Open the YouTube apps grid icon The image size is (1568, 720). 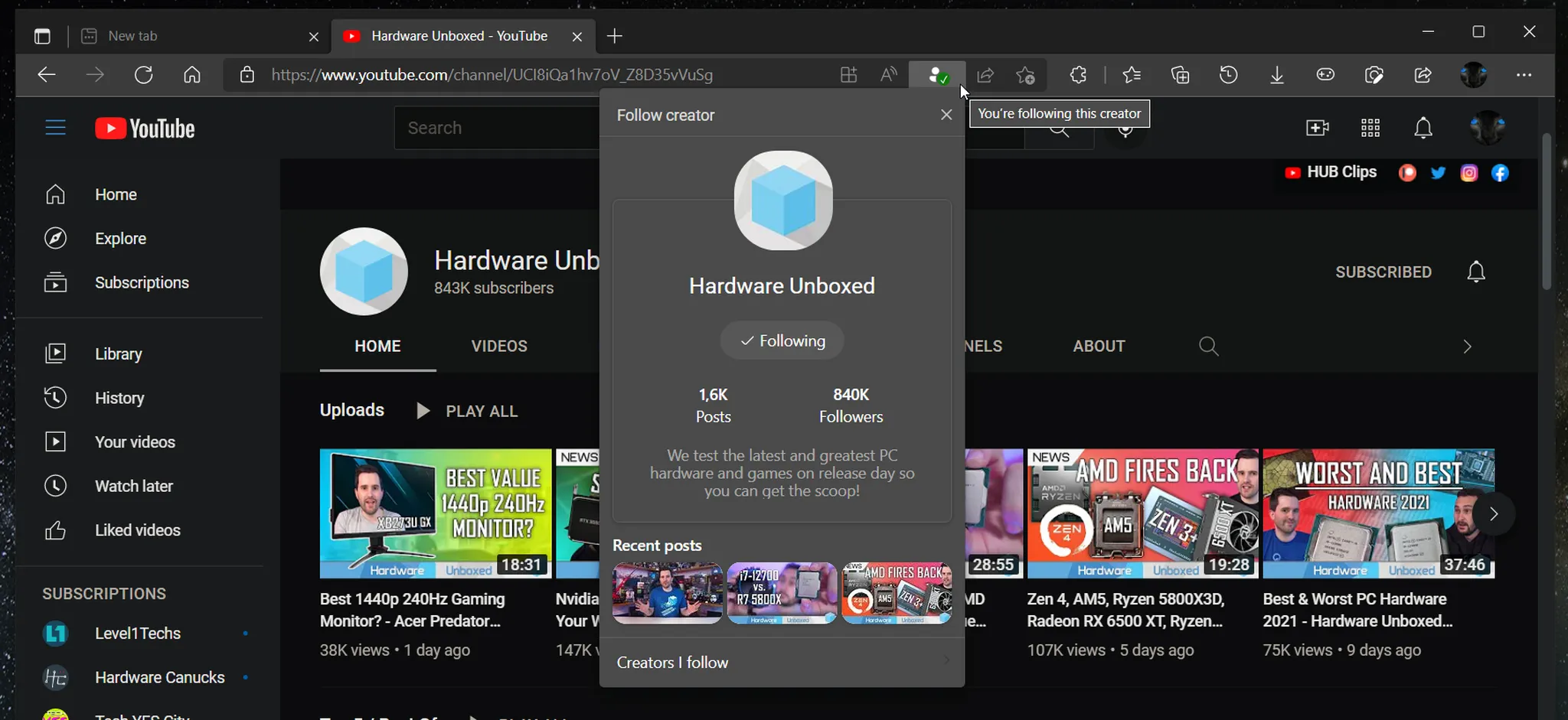pyautogui.click(x=1370, y=129)
